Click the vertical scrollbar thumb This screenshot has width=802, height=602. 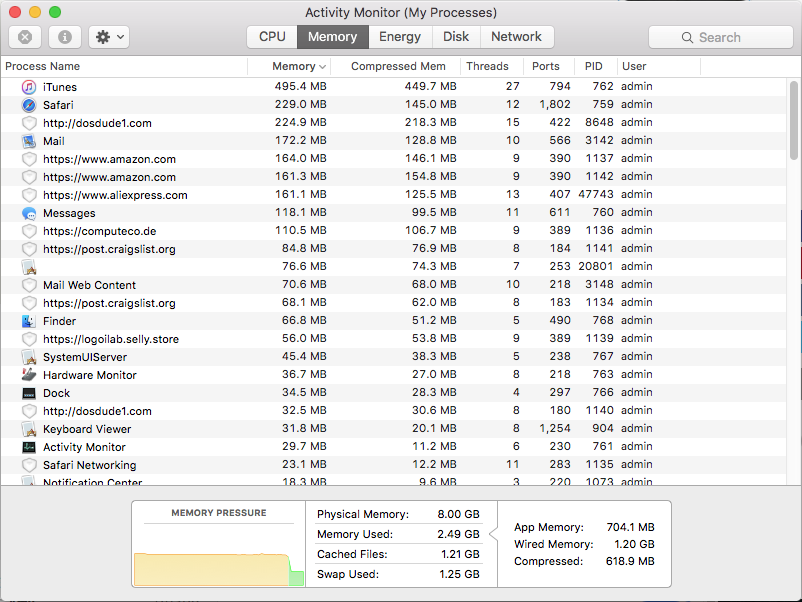point(794,121)
